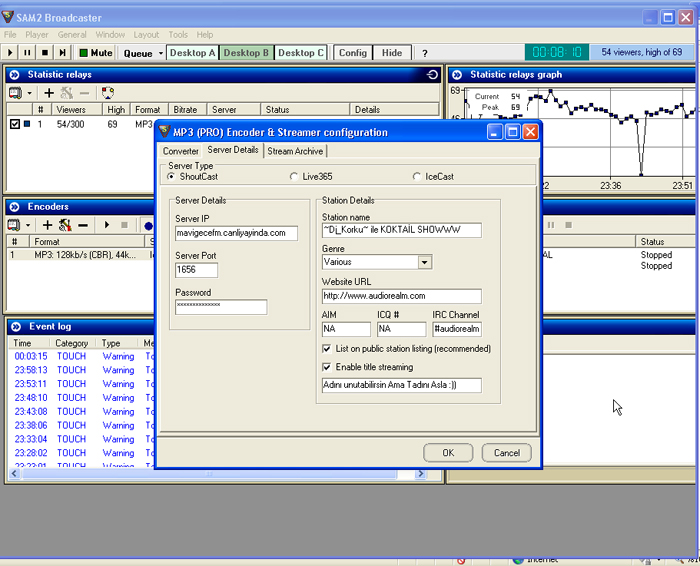Select the IceCast server type

416,177
